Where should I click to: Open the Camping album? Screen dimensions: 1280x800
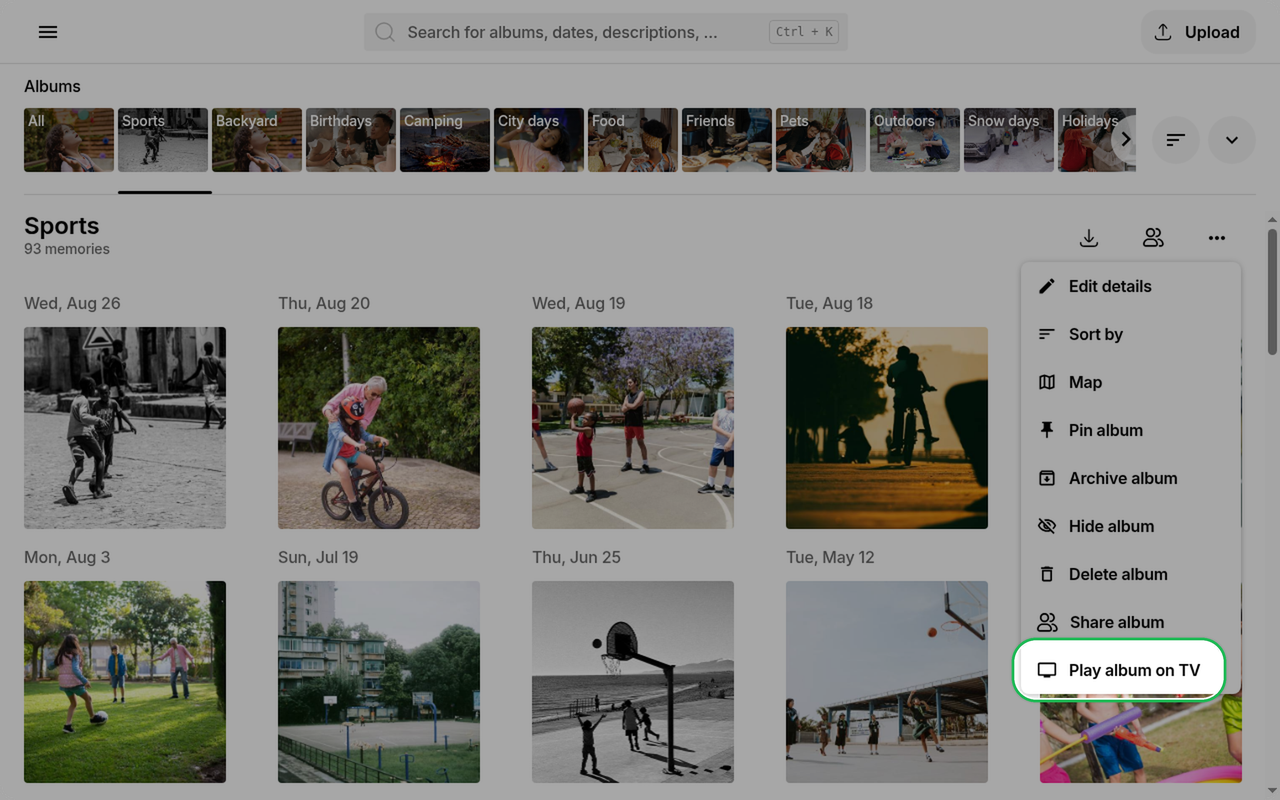click(445, 140)
